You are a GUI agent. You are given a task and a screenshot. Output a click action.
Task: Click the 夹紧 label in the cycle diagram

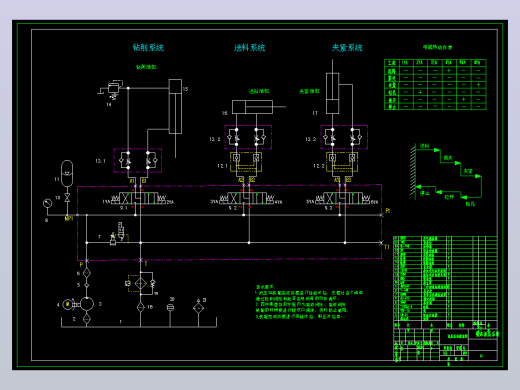(468, 171)
